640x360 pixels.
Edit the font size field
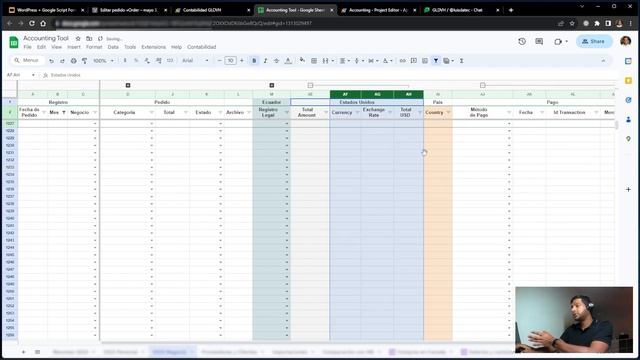(x=230, y=61)
